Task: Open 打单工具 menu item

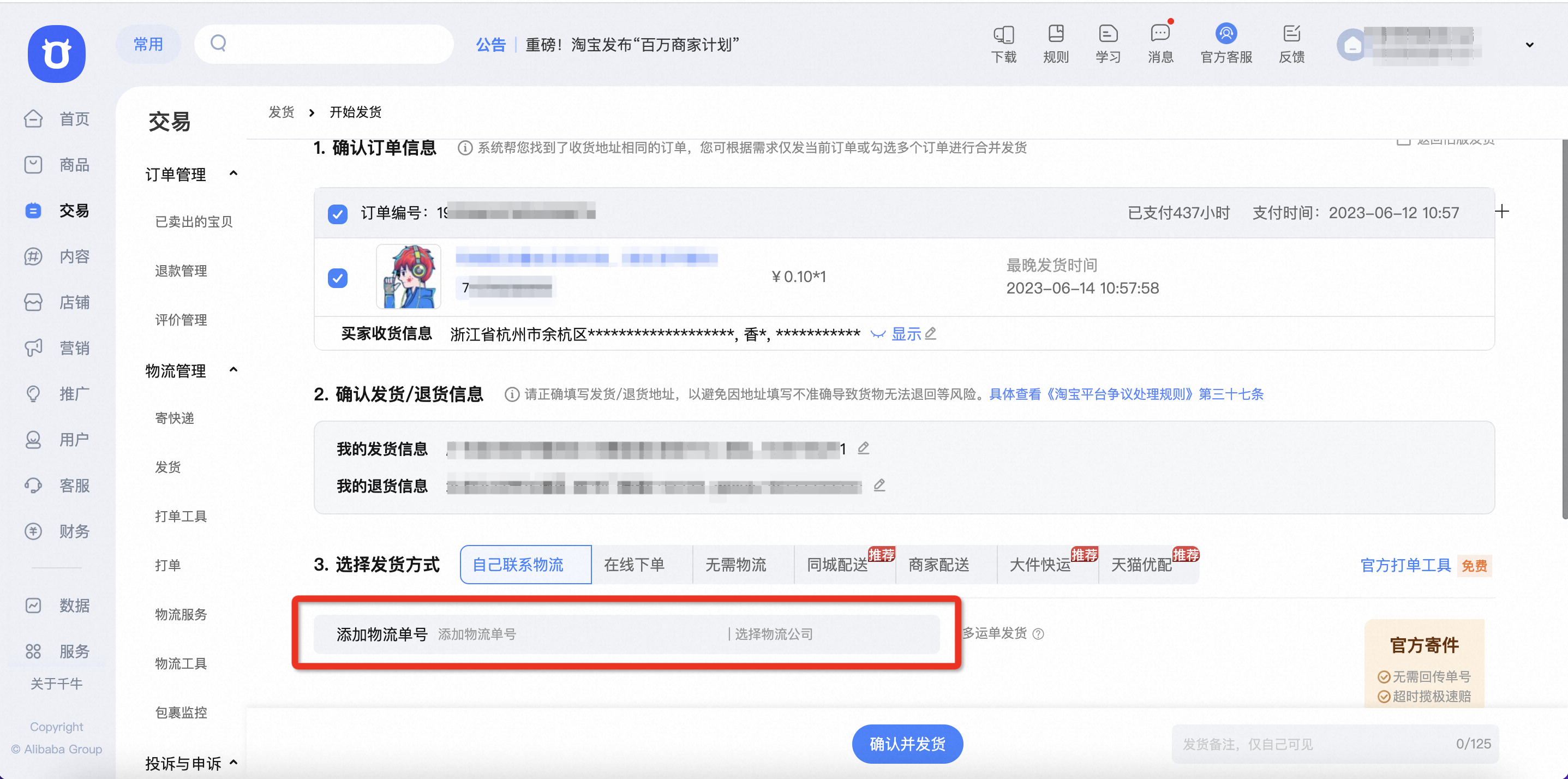Action: pyautogui.click(x=181, y=516)
